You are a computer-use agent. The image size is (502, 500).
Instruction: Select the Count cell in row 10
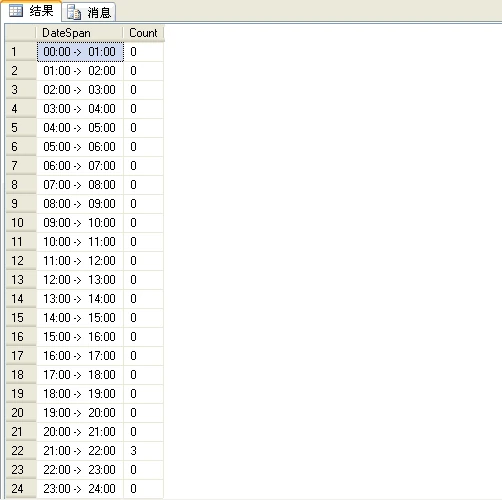pyautogui.click(x=143, y=223)
